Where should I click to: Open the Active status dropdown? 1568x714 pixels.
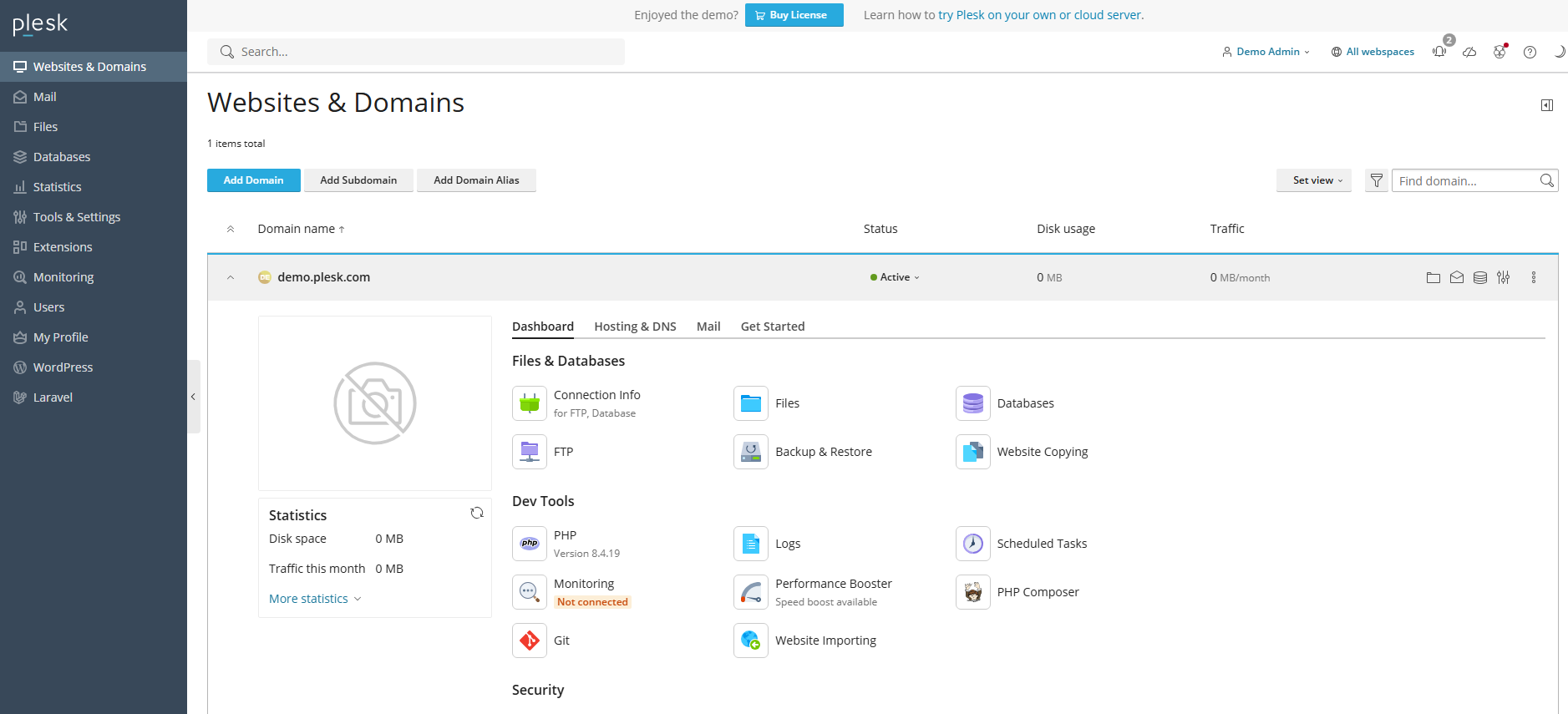click(895, 277)
